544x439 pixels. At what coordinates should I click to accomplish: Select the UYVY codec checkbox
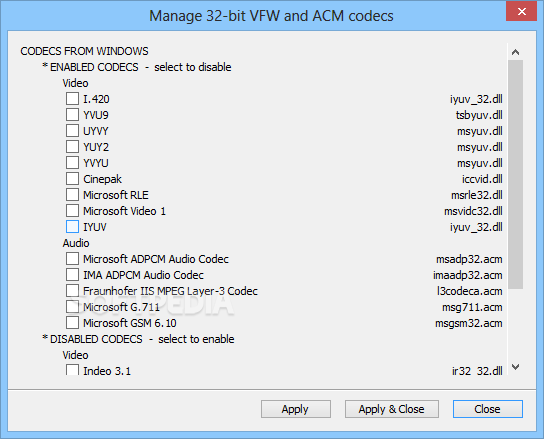(72, 131)
